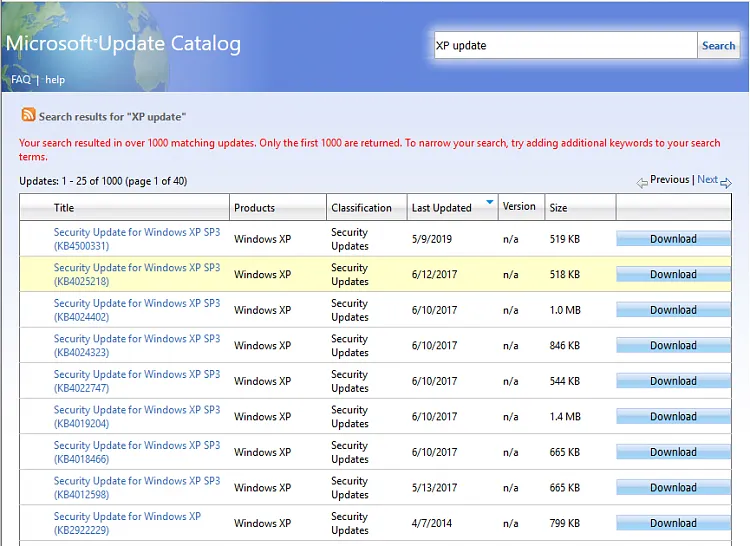This screenshot has height=546, width=750.
Task: Sort by the Products column header
Action: pyautogui.click(x=254, y=208)
